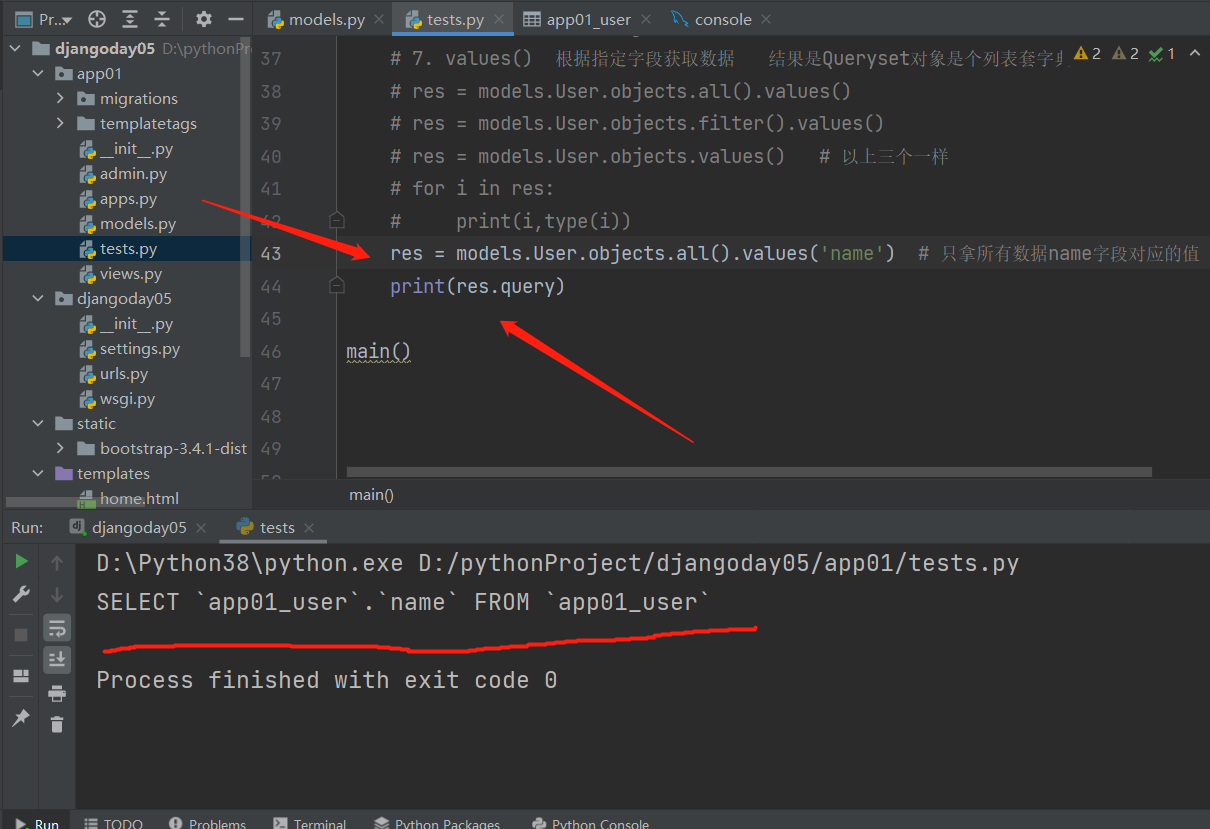Click the editor horizontal scrollbar

pos(749,472)
